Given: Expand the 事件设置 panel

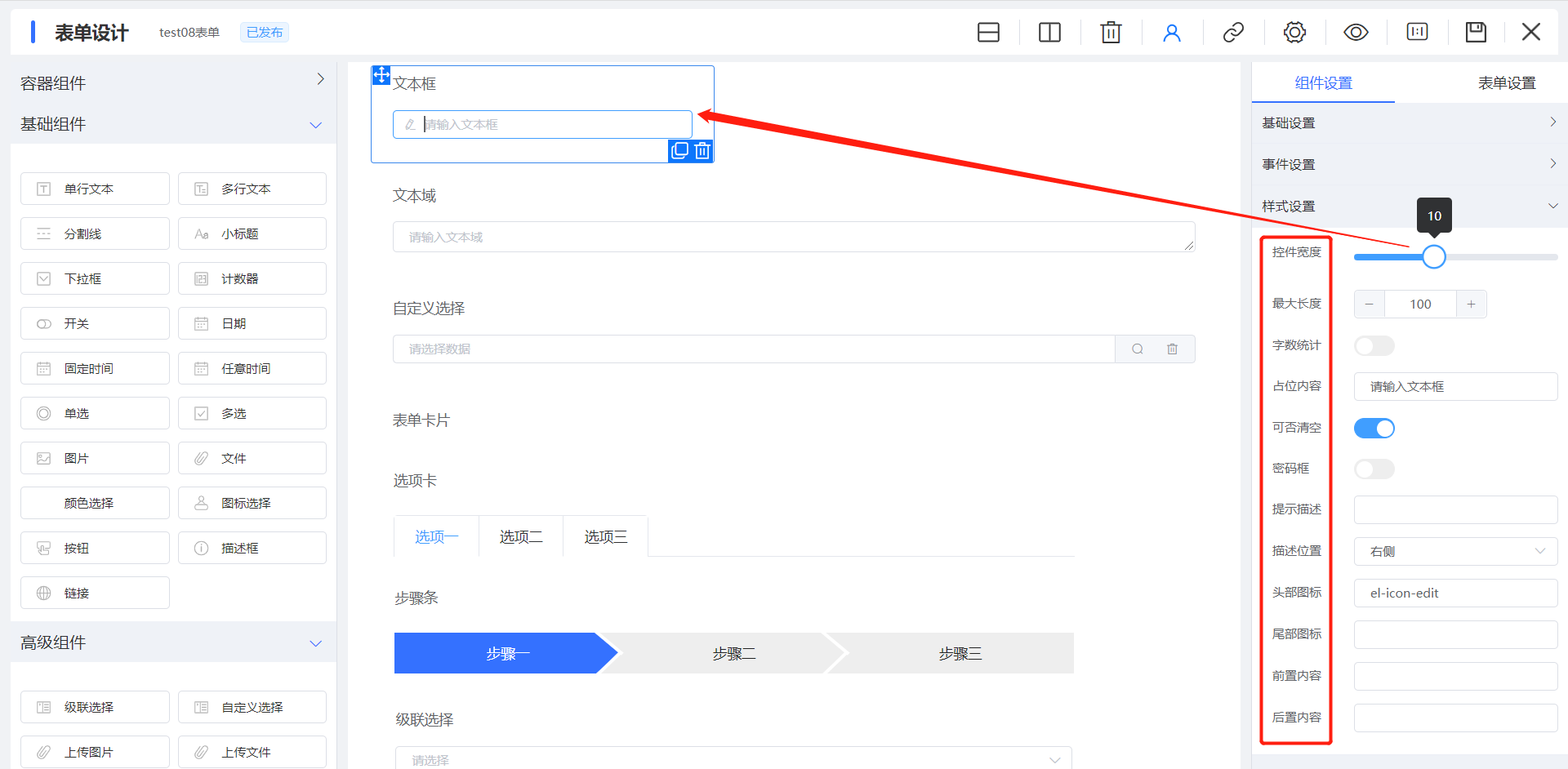Looking at the screenshot, I should pyautogui.click(x=1410, y=164).
